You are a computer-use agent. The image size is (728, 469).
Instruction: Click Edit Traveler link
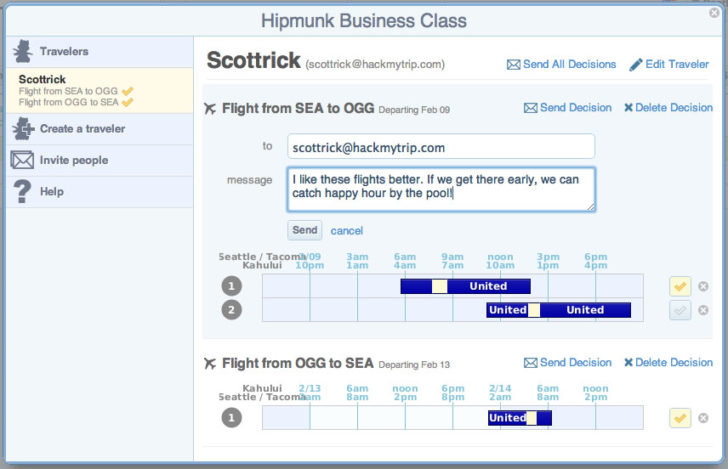pos(677,64)
